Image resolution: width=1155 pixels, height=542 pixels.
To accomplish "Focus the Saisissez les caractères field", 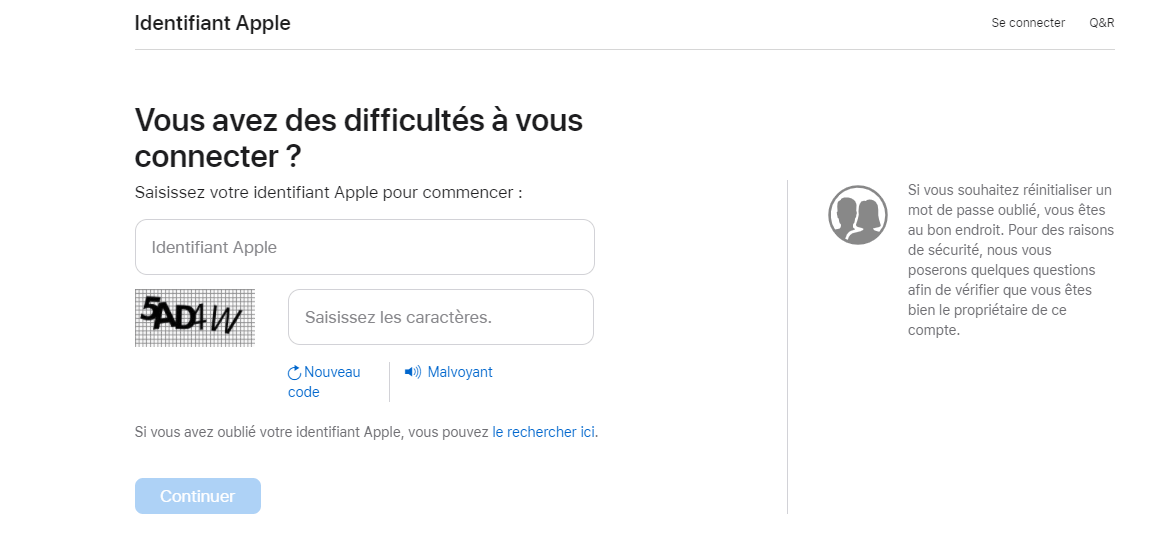I will (x=441, y=317).
